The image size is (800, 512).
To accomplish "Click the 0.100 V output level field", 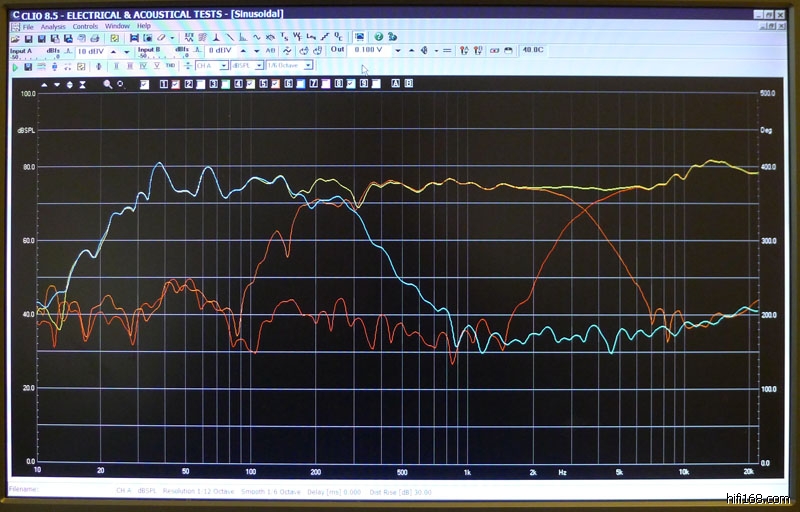I will [370, 51].
